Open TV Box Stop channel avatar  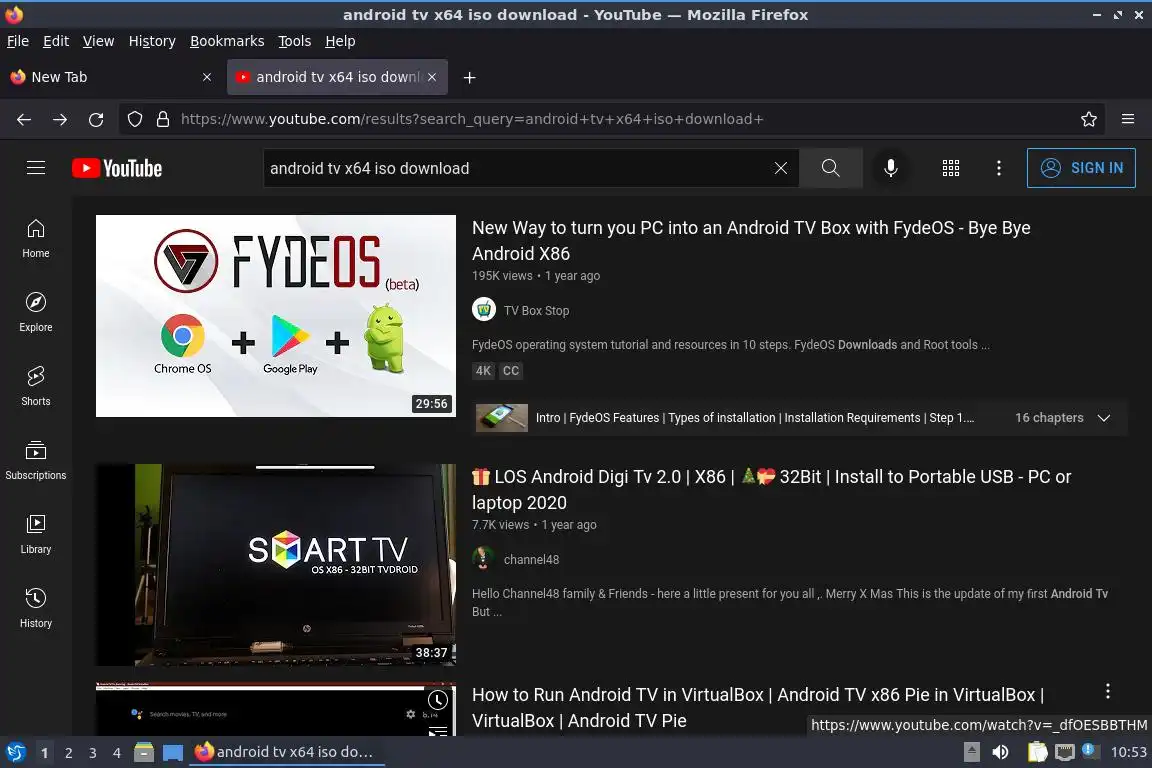pyautogui.click(x=483, y=309)
